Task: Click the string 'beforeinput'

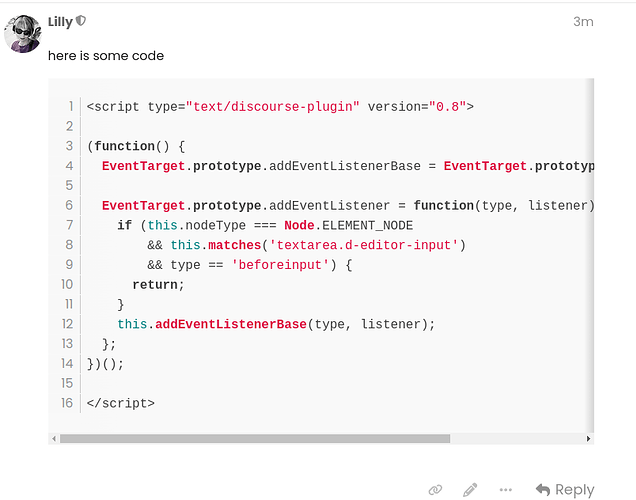Action: tap(280, 265)
